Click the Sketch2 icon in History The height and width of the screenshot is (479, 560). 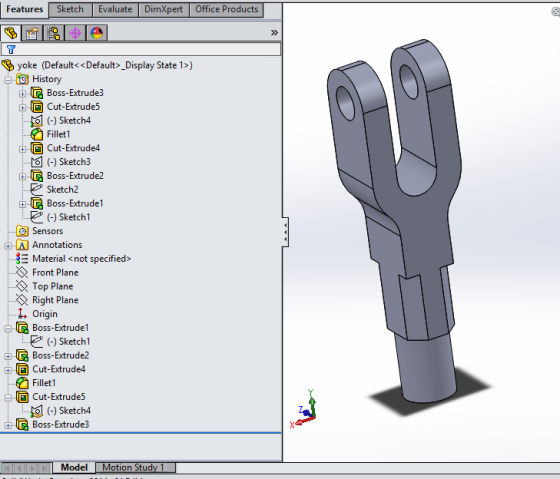point(37,190)
